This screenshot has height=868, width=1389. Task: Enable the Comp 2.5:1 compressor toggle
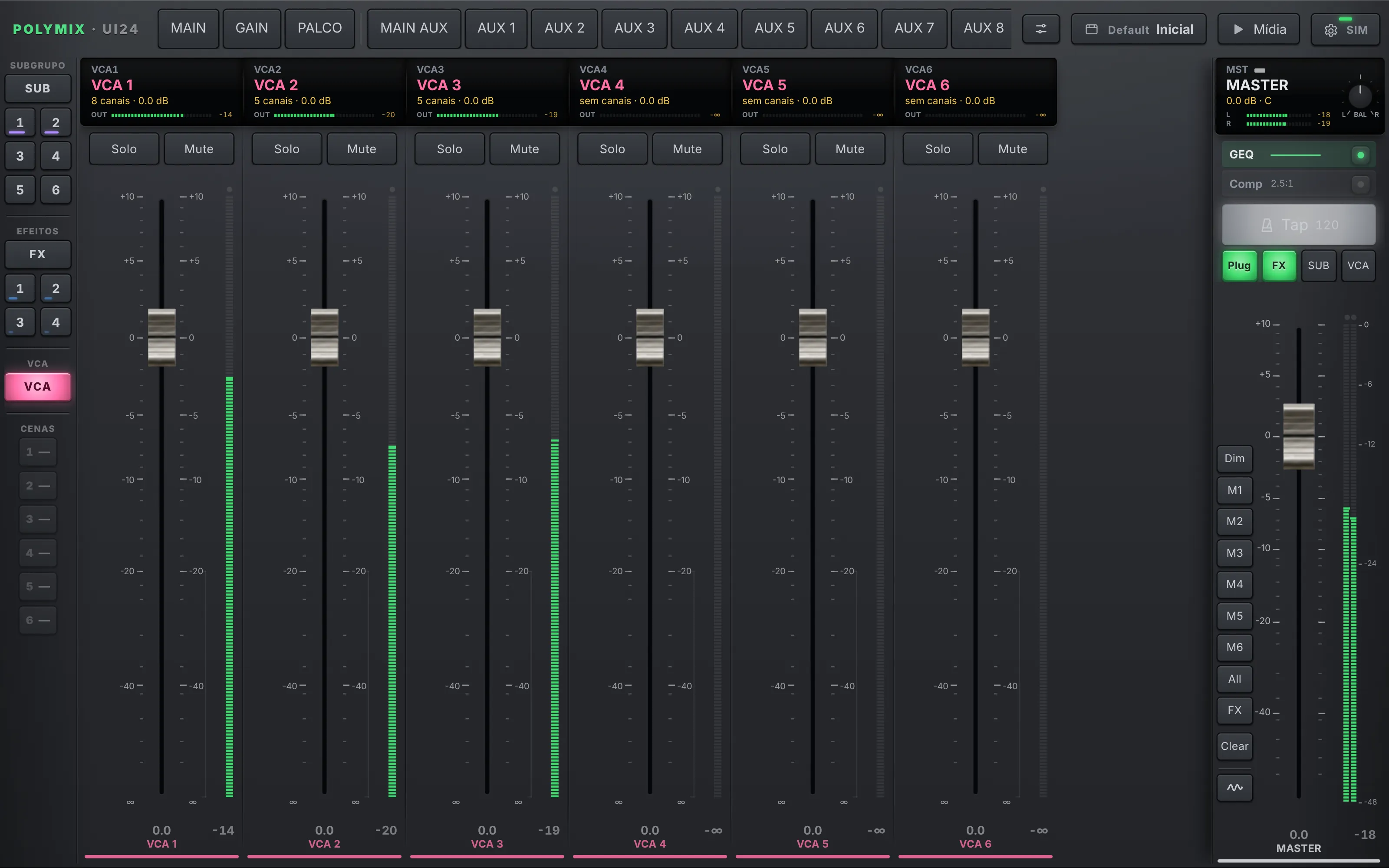[1360, 184]
